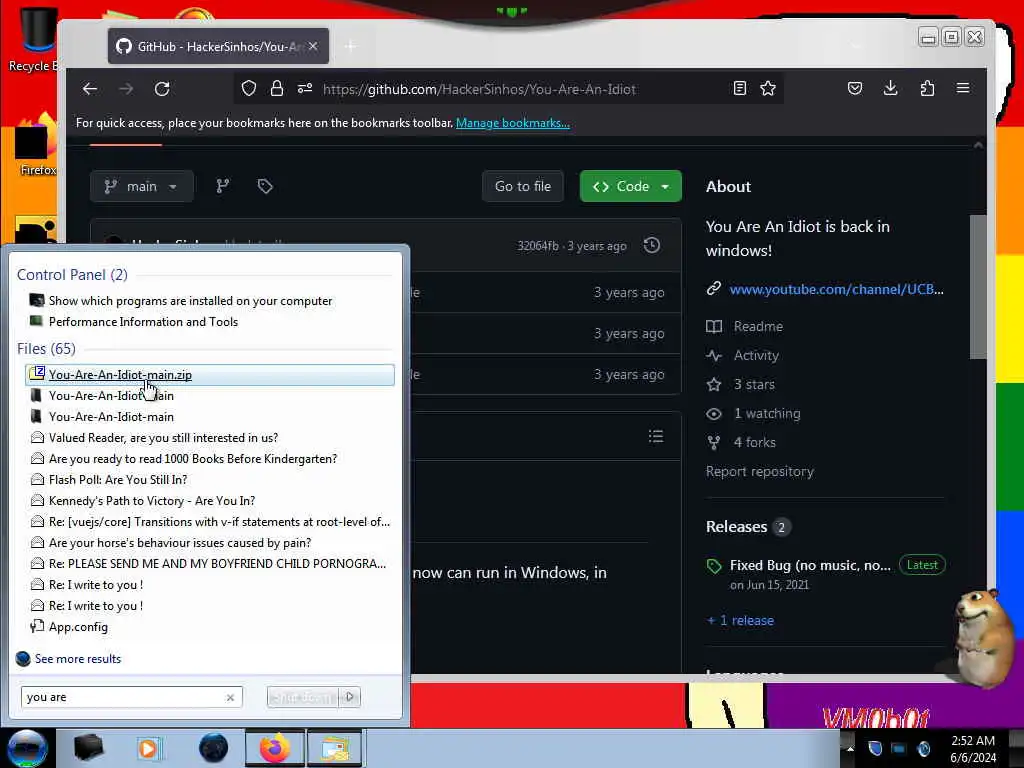Open App.config search result
Viewport: 1024px width, 768px height.
78,627
